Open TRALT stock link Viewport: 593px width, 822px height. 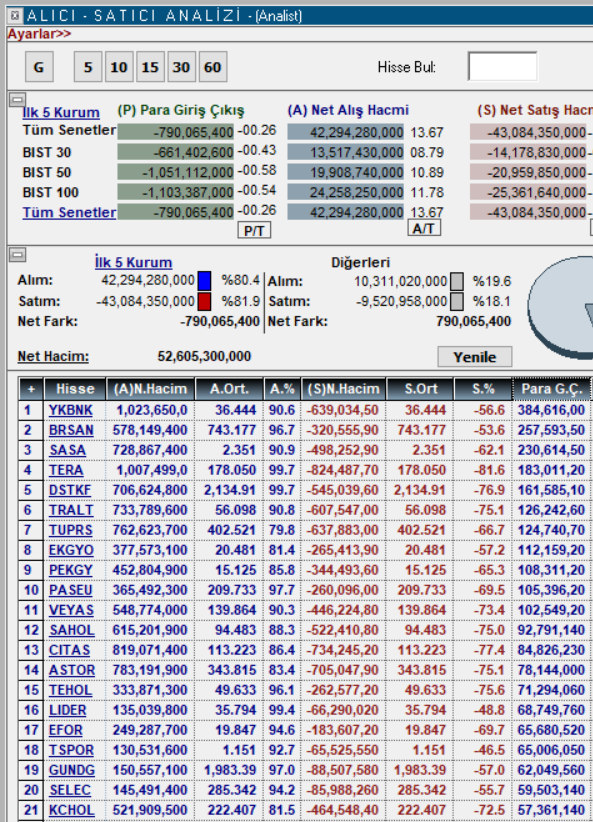tap(71, 510)
